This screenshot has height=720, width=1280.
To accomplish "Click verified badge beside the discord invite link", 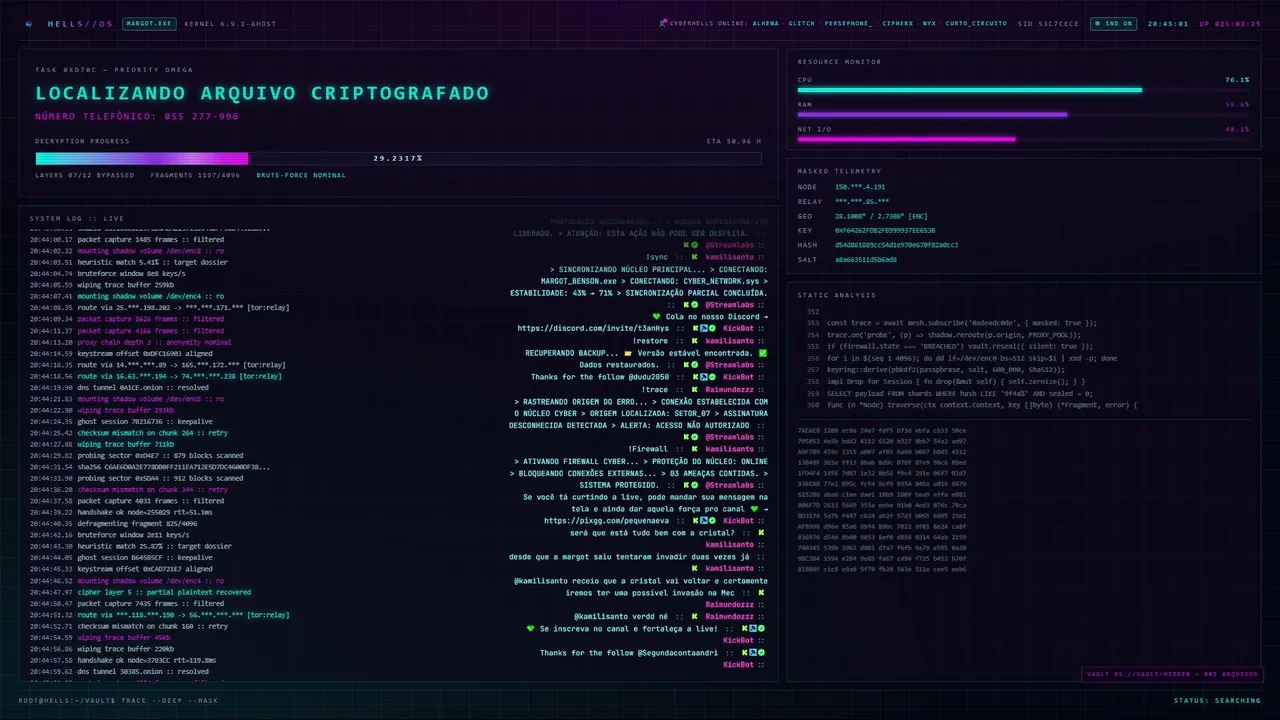I will (714, 329).
